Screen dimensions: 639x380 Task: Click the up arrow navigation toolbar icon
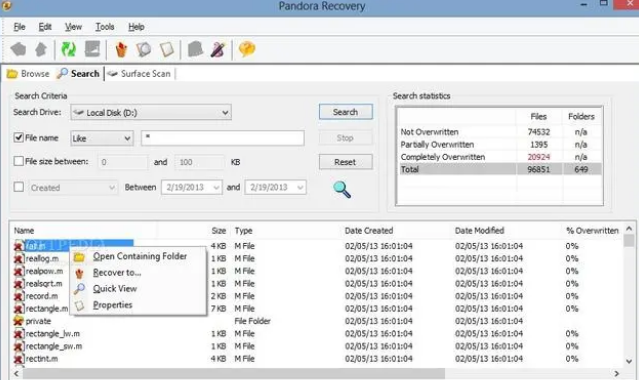(x=41, y=49)
